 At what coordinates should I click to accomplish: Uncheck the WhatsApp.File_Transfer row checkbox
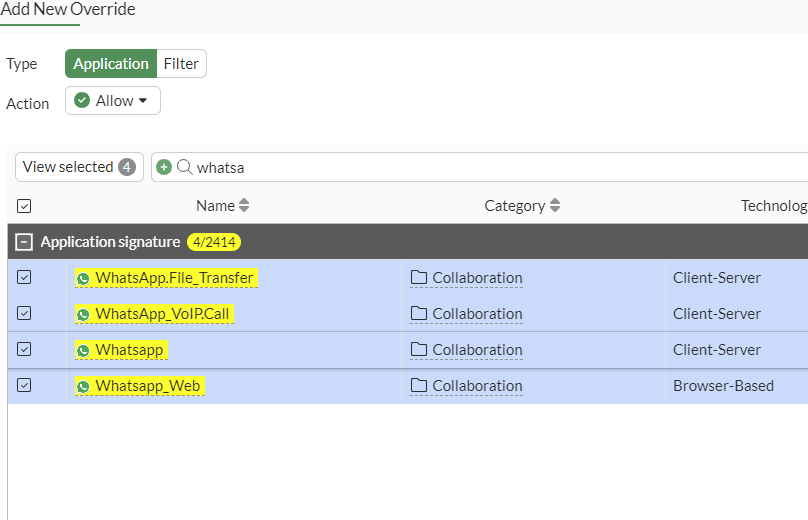click(24, 278)
